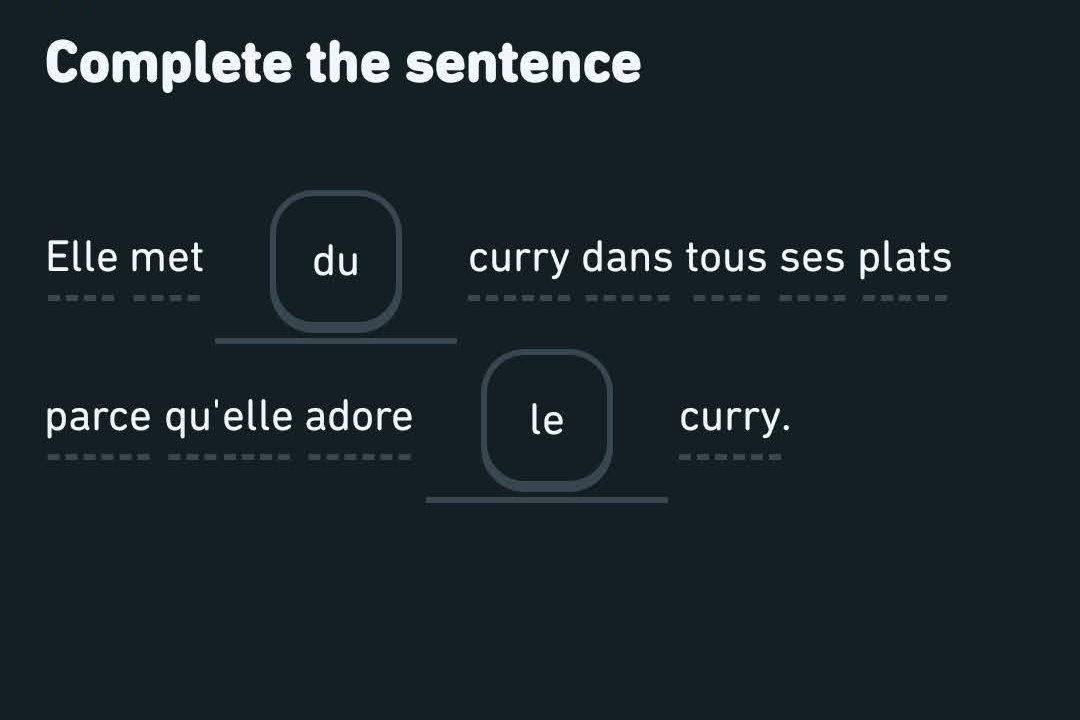The image size is (1080, 720).
Task: Tap 'curry' in the first line
Action: click(x=518, y=258)
